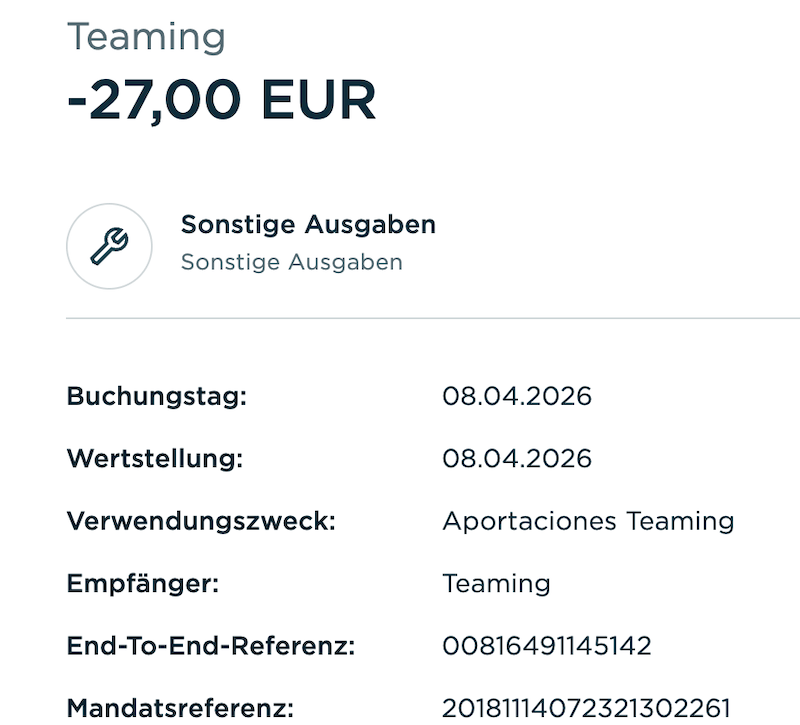Image resolution: width=800 pixels, height=725 pixels.
Task: Select the Aportaciones Teaming purpose text
Action: [588, 521]
